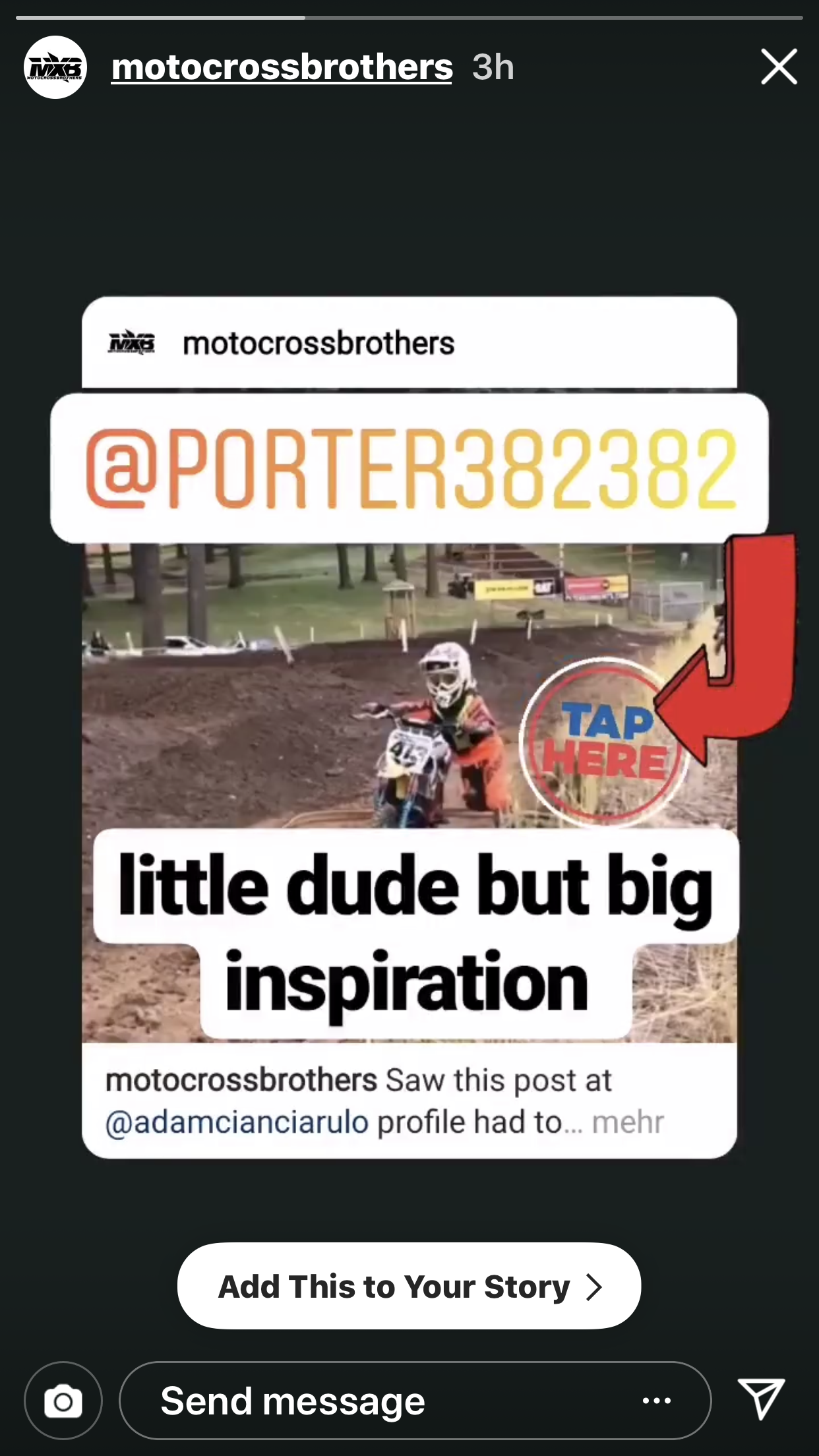
Task: Expand caption with the mehr link
Action: (x=628, y=1122)
